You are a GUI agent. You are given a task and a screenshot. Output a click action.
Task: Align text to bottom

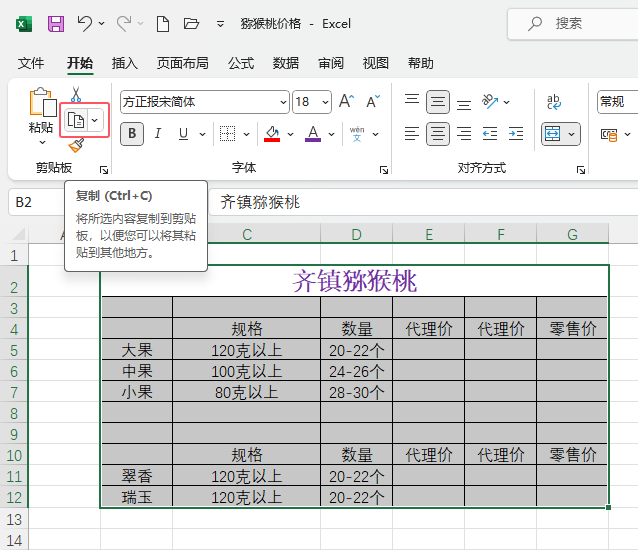(464, 104)
